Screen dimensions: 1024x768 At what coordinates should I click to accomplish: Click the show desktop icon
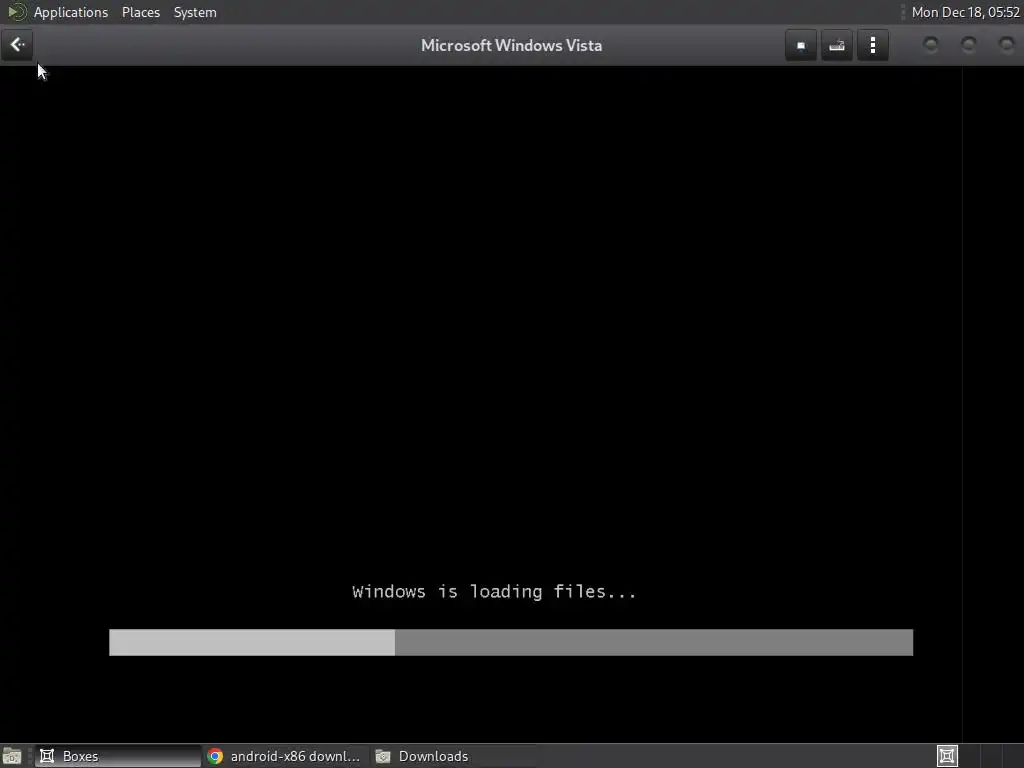click(x=12, y=756)
